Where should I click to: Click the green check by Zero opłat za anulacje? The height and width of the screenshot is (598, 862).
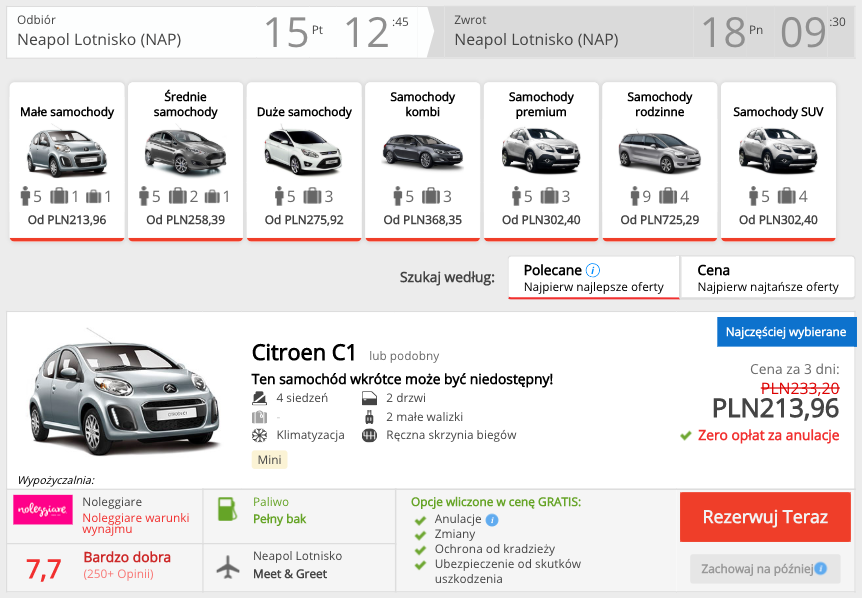tap(687, 435)
